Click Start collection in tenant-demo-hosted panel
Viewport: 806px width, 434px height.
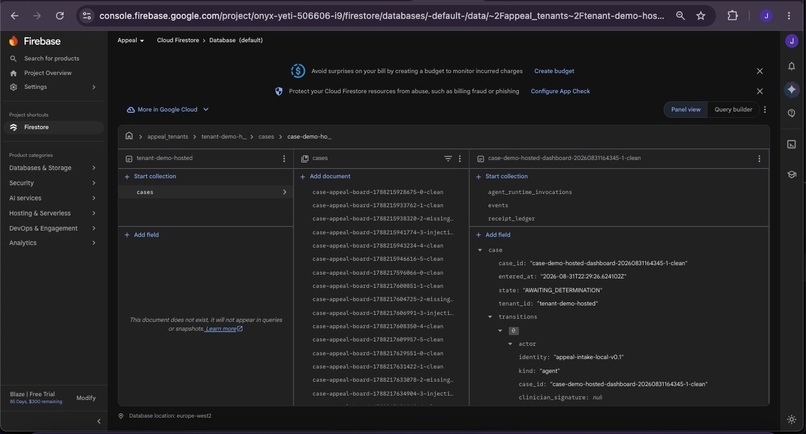coord(150,176)
